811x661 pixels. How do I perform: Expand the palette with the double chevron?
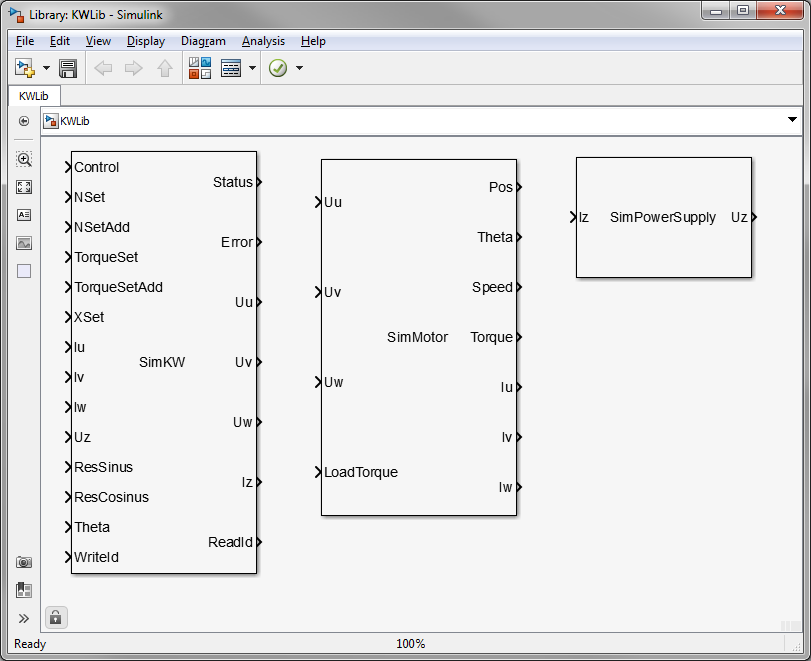click(x=24, y=619)
